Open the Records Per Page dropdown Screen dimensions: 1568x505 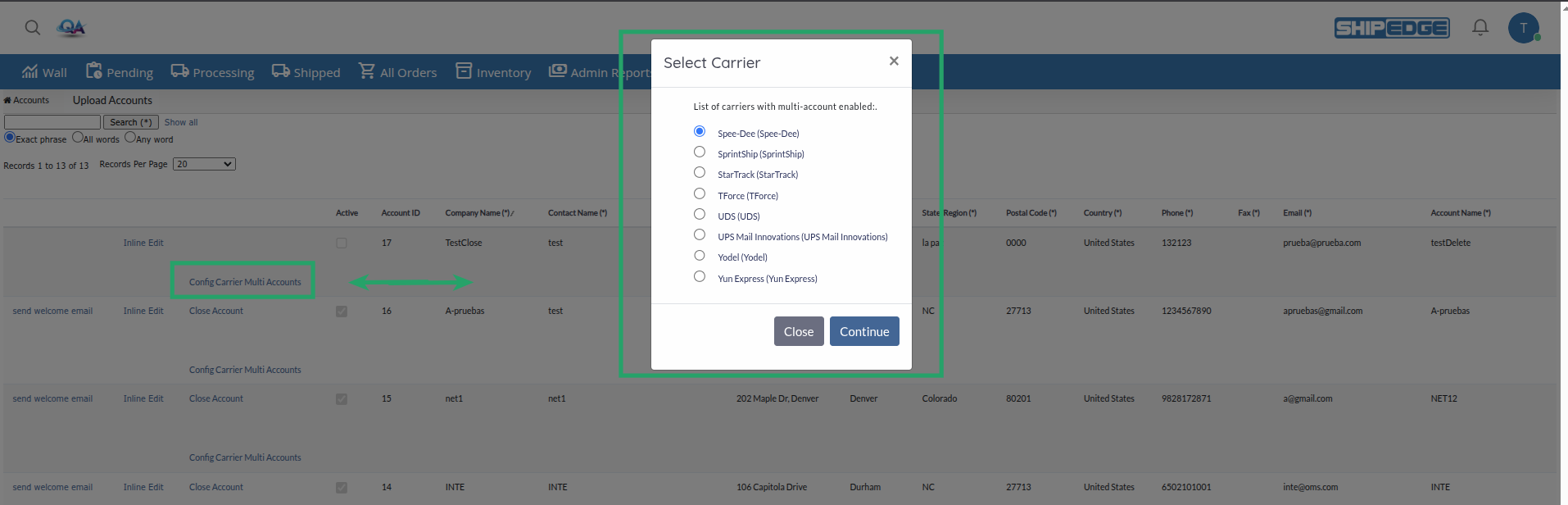click(x=203, y=164)
